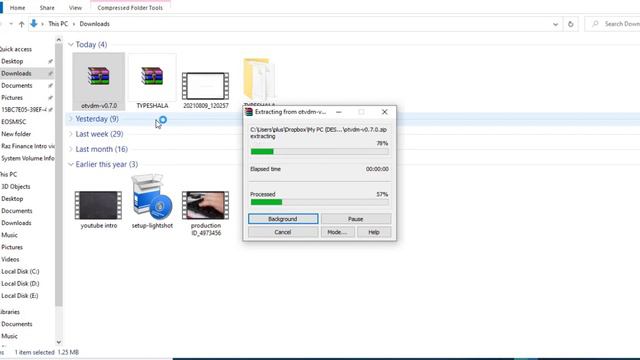Expand the Last month (16) group
This screenshot has height=360, width=640.
71,149
